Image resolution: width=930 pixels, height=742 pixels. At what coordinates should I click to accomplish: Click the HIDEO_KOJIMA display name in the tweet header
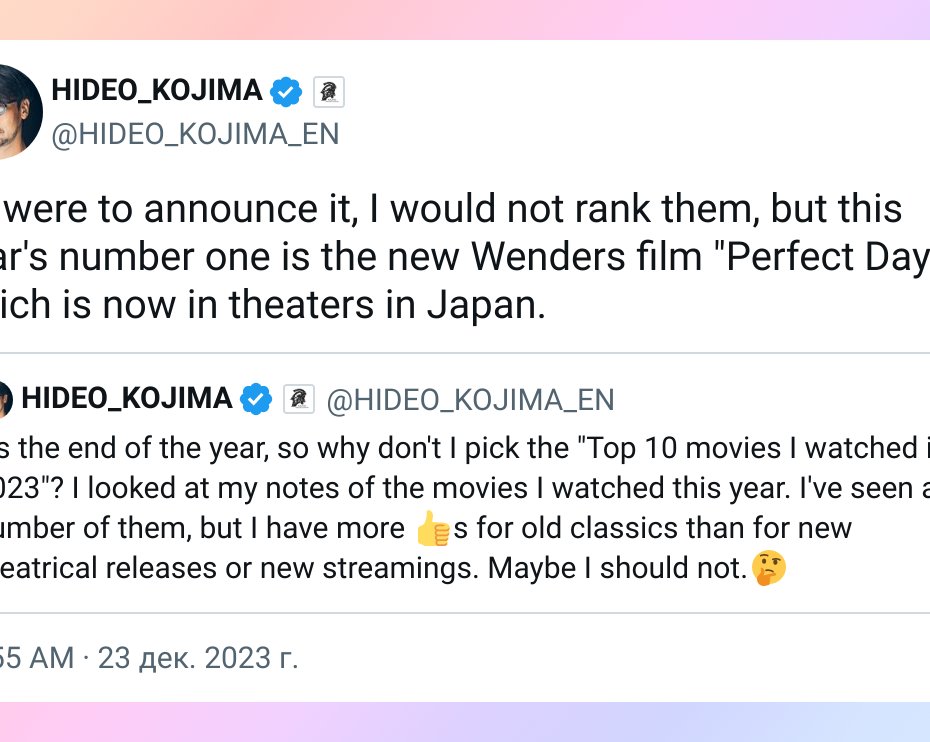click(x=157, y=92)
